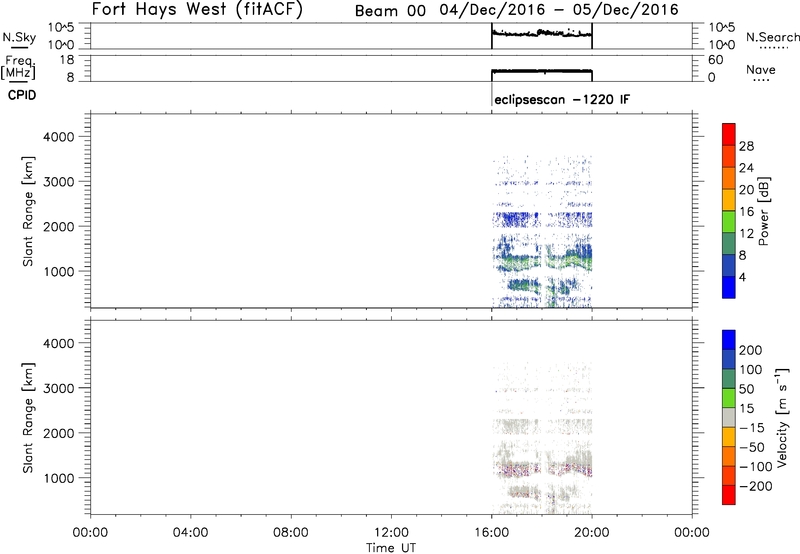
Task: Click the 'Slant Range [km]' label of power panel
Action: [28, 211]
